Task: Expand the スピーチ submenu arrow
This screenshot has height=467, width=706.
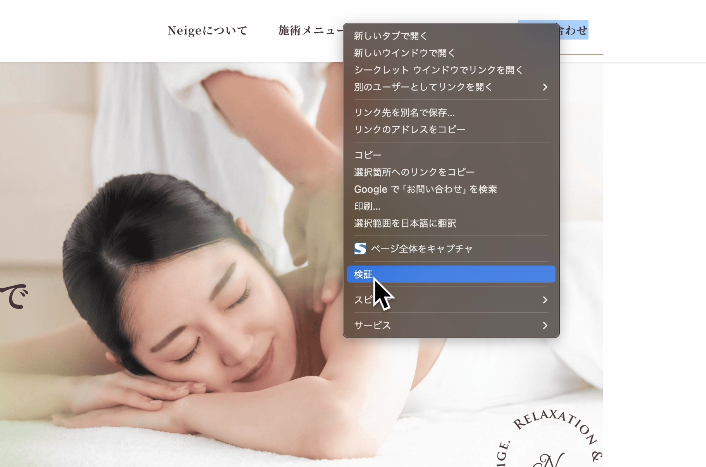Action: point(545,300)
